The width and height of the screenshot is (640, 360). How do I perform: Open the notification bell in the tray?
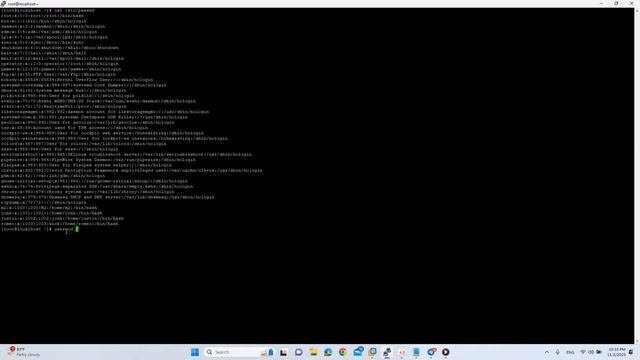[x=631, y=352]
